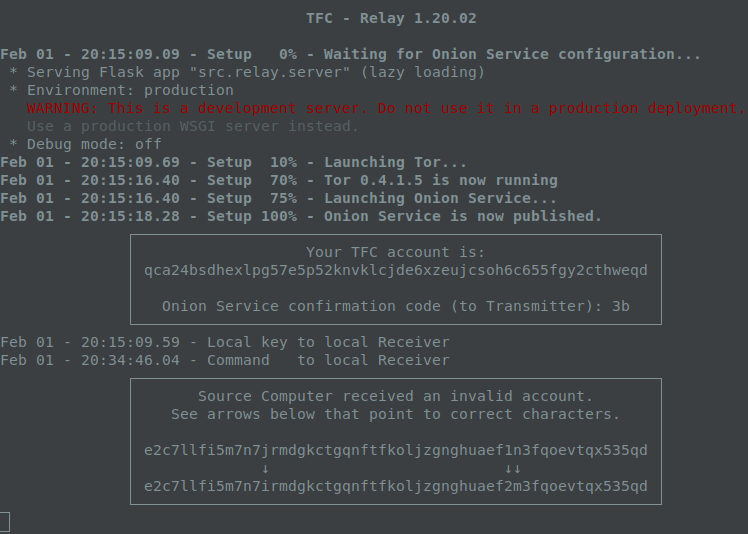Click the double down arrows above corrected account
This screenshot has width=748, height=534.
point(513,469)
